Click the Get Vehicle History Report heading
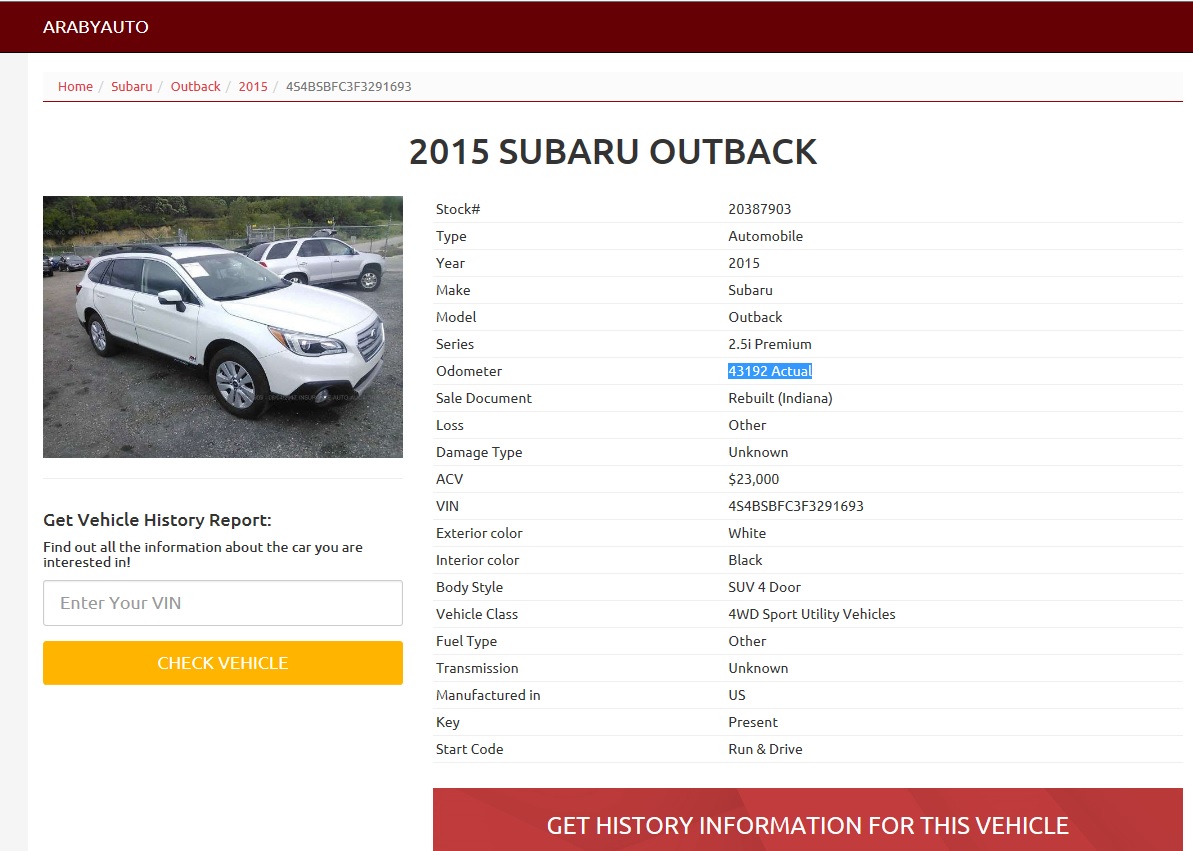 157,520
